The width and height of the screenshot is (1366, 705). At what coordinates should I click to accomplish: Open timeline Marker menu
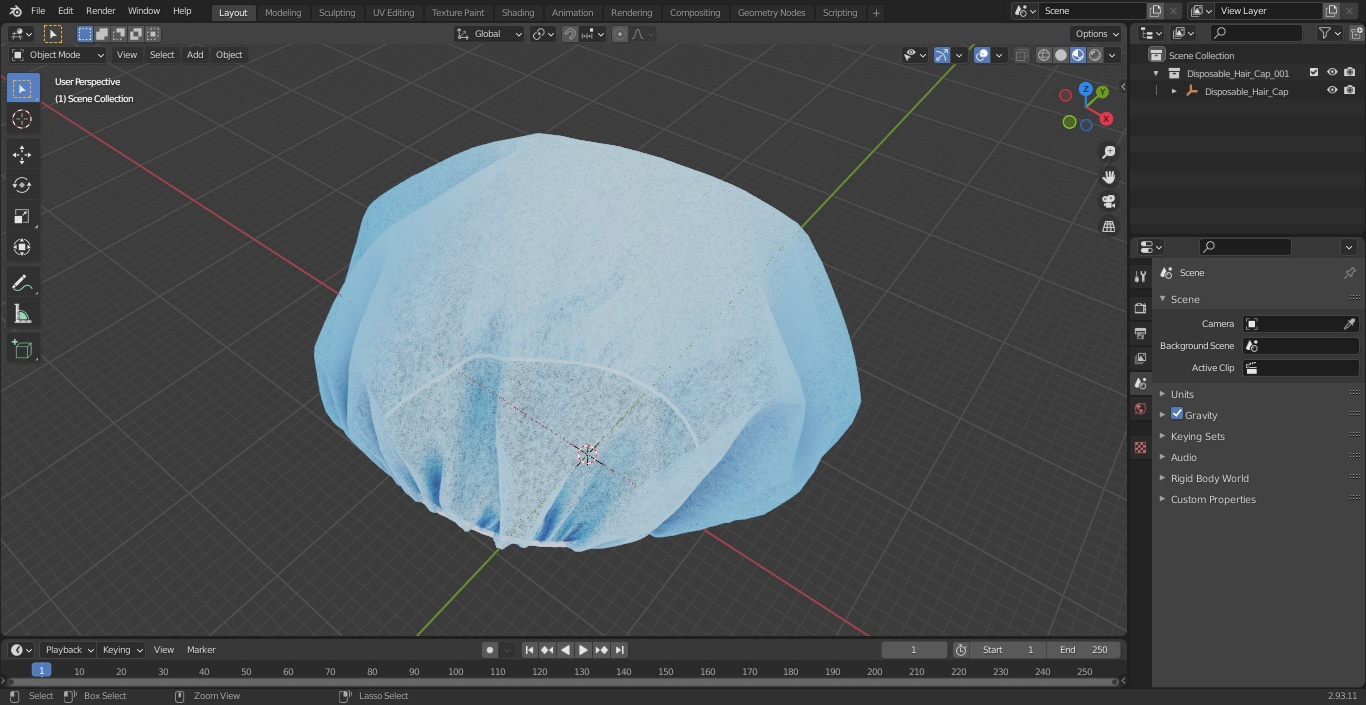point(201,650)
